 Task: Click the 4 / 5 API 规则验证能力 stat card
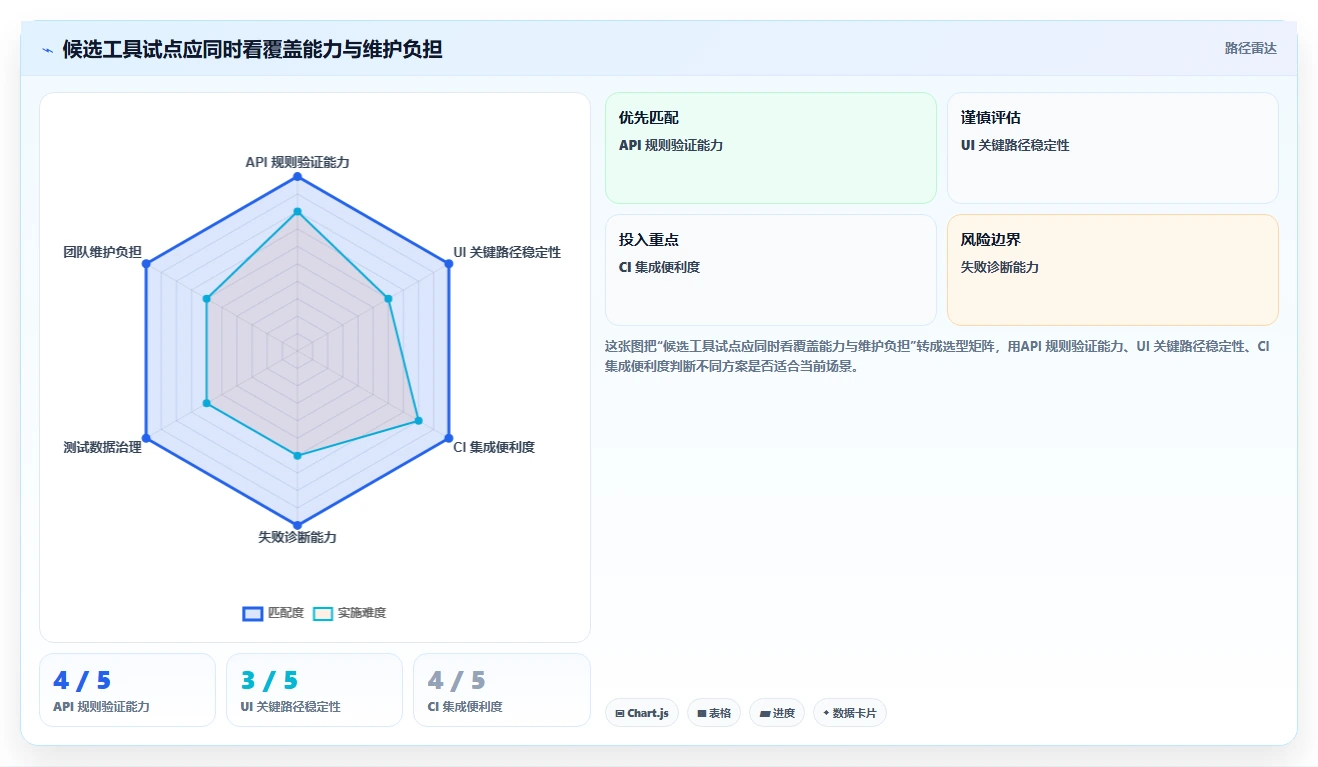(x=127, y=690)
